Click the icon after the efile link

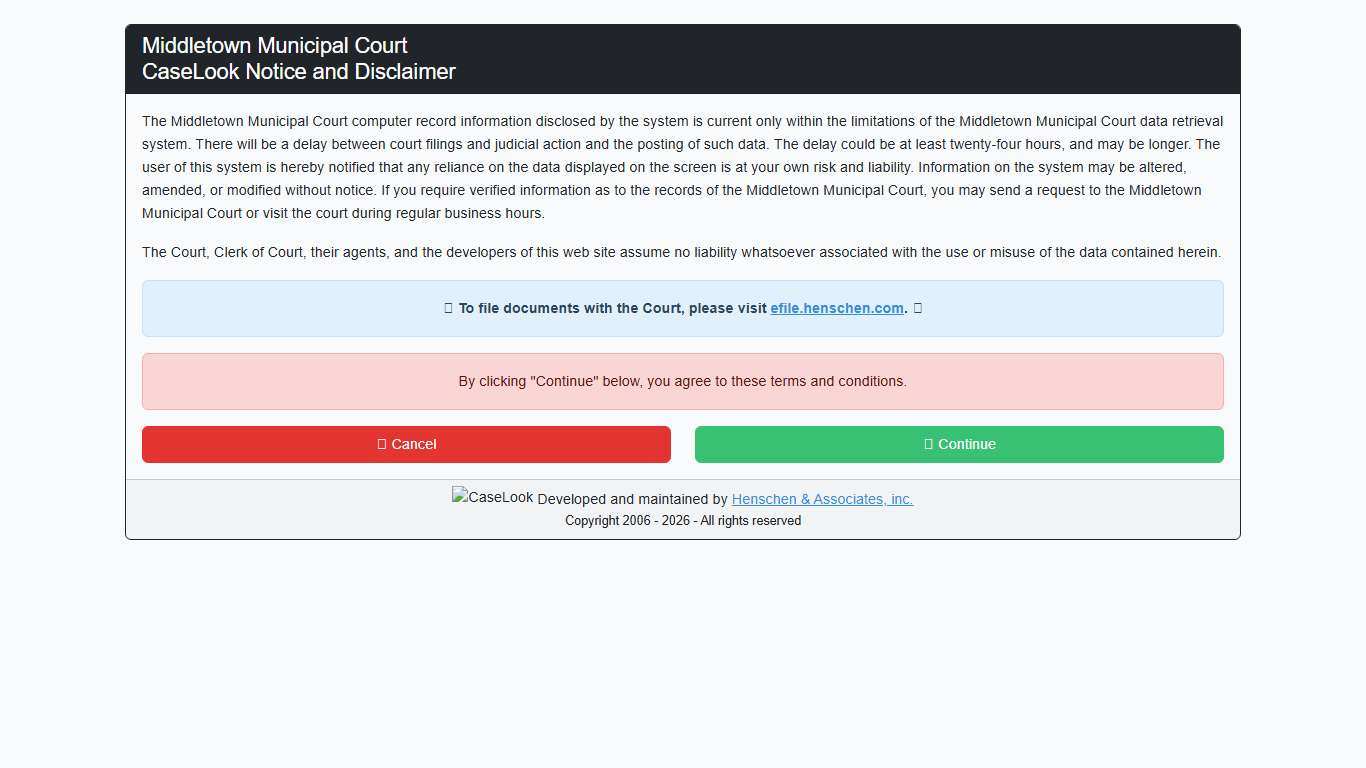click(x=918, y=308)
